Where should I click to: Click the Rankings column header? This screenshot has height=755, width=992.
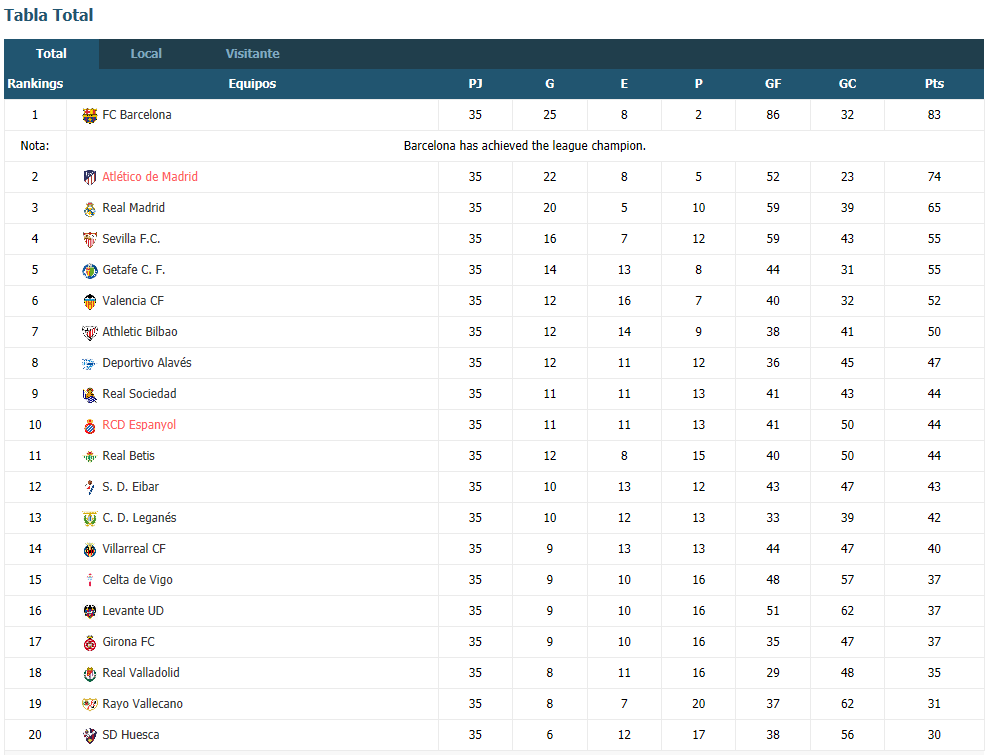(35, 84)
